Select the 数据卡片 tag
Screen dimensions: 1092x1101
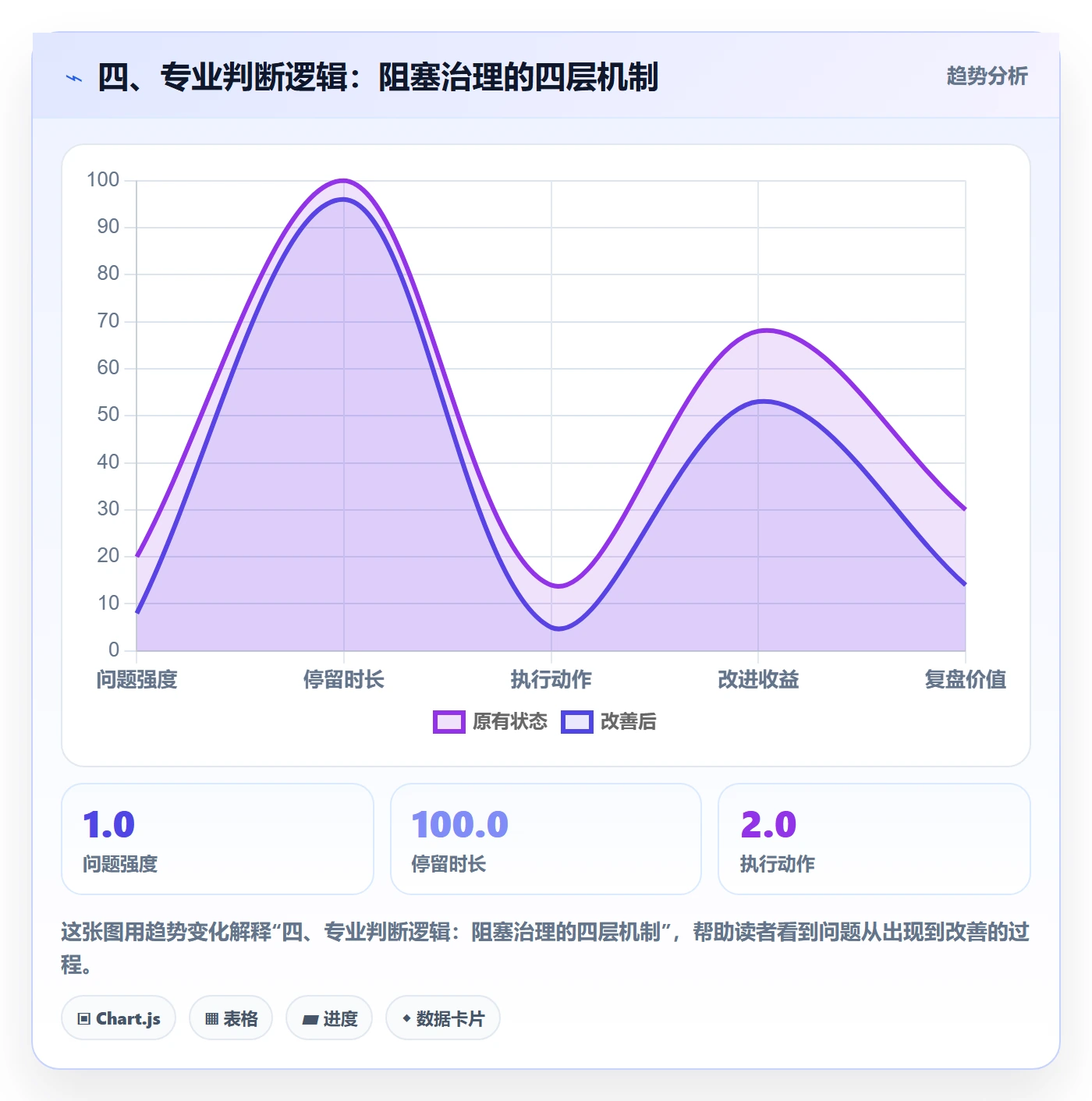point(443,1018)
